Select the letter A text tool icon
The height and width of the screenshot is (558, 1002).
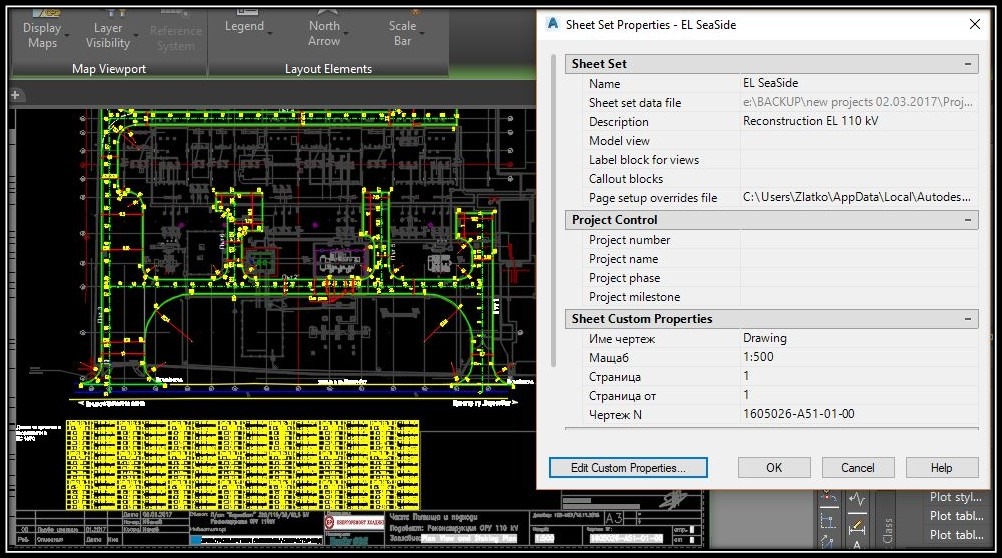(x=857, y=545)
